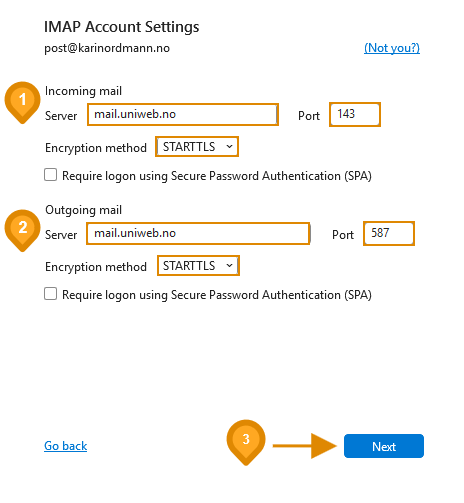Image resolution: width=464 pixels, height=503 pixels.
Task: Open incoming Encryption method dropdown
Action: pos(197,146)
